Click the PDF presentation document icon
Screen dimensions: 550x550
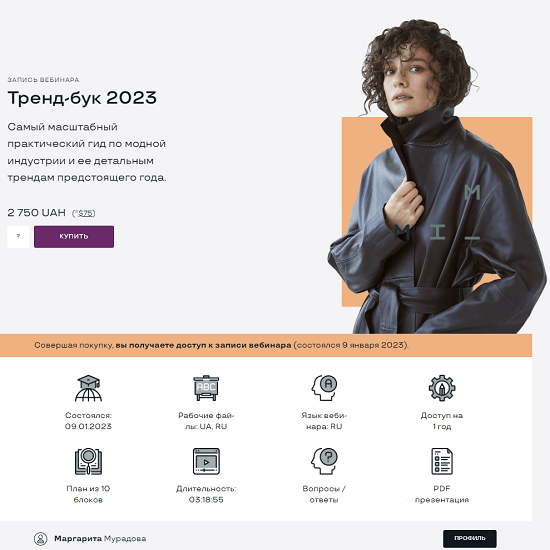click(x=442, y=461)
